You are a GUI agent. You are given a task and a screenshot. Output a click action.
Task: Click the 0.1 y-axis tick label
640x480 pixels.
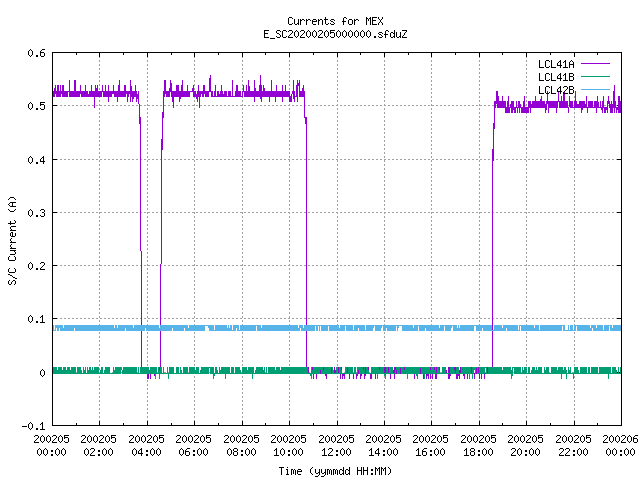(x=36, y=319)
